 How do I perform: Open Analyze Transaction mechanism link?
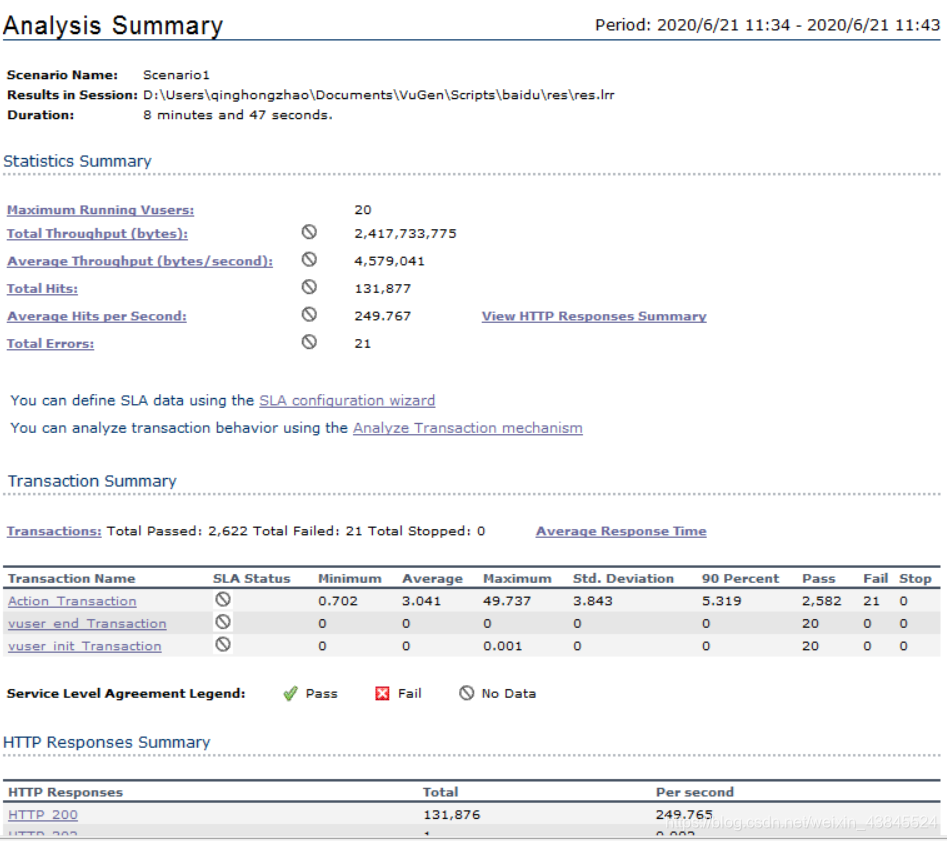pos(467,428)
